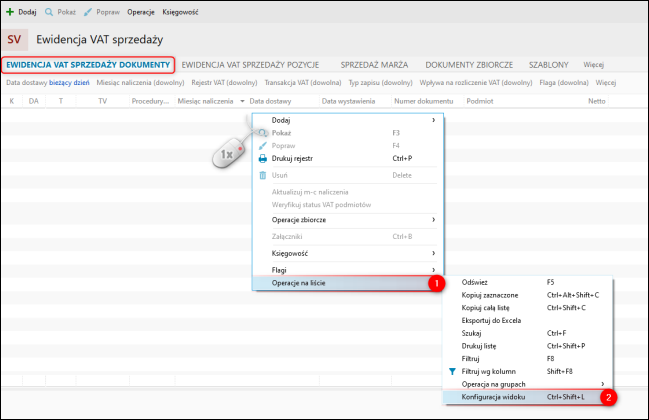Image resolution: width=649 pixels, height=420 pixels.
Task: Click the printer icon beside Drukuj rejestr
Action: tap(262, 158)
